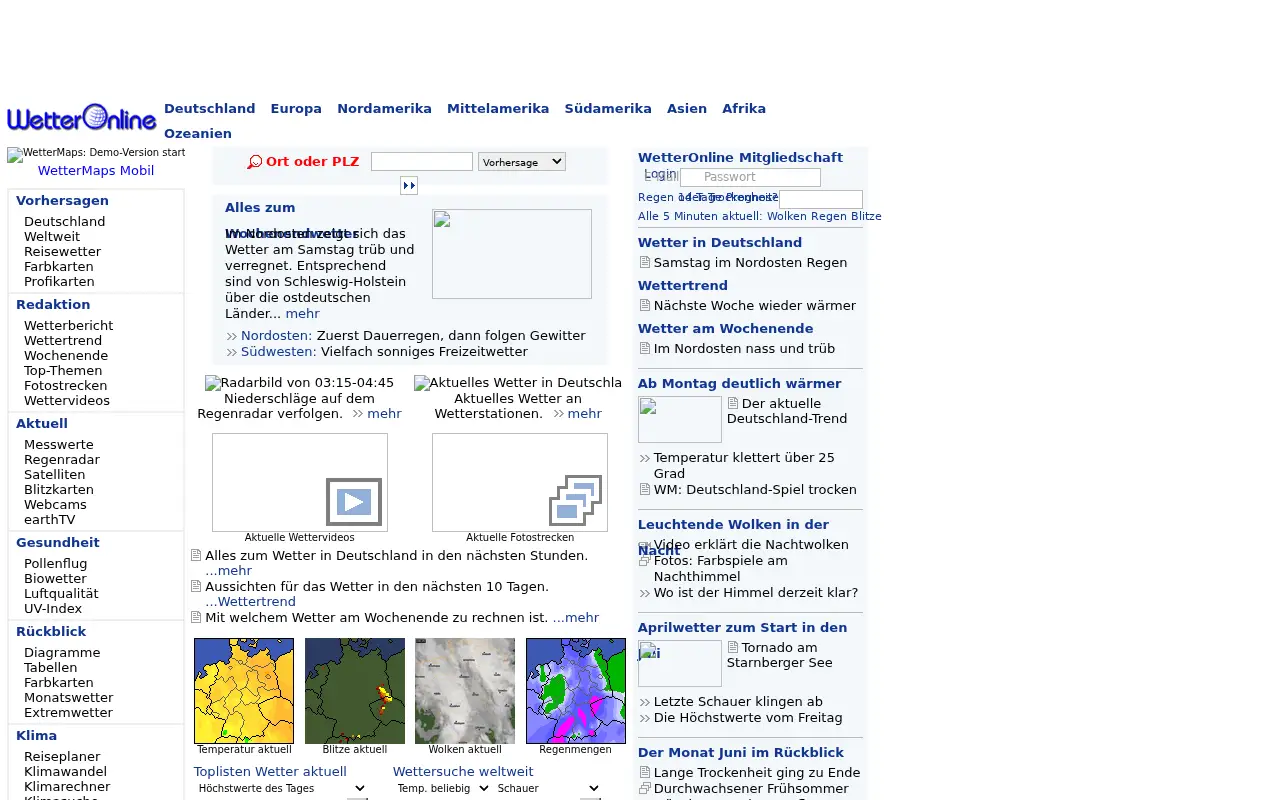Play the Aktuelle Wettervideos thumbnail
The width and height of the screenshot is (1280, 800).
300,482
